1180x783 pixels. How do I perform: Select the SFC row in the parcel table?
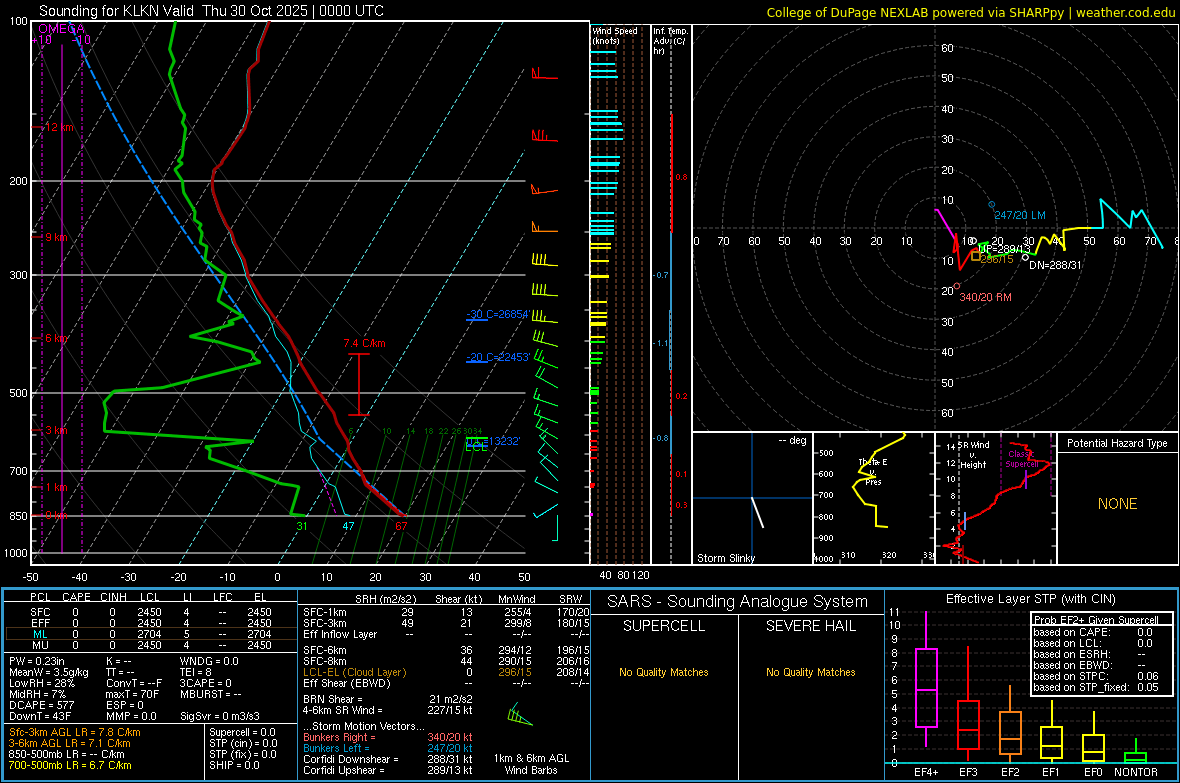[151, 612]
